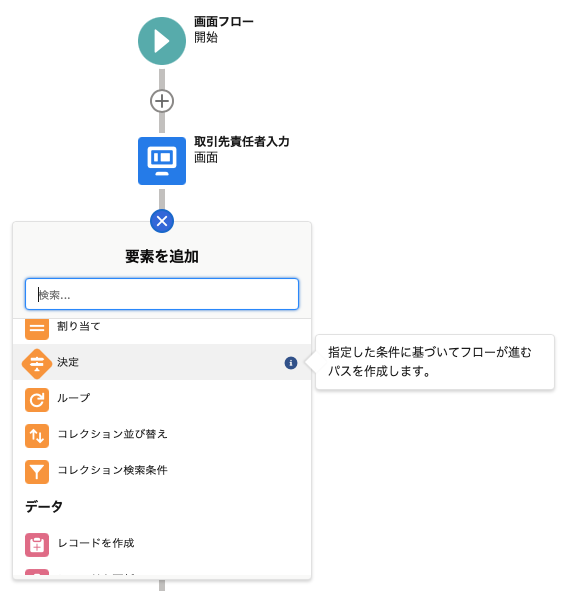Choose the 決定 decision diamond icon
Viewport: 570px width, 591px height.
click(x=37, y=364)
